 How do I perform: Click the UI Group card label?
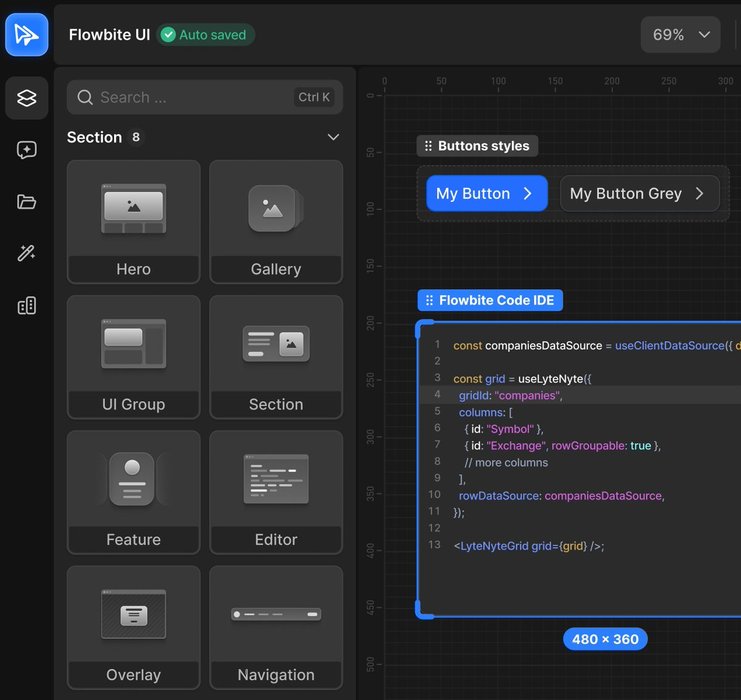coord(134,405)
